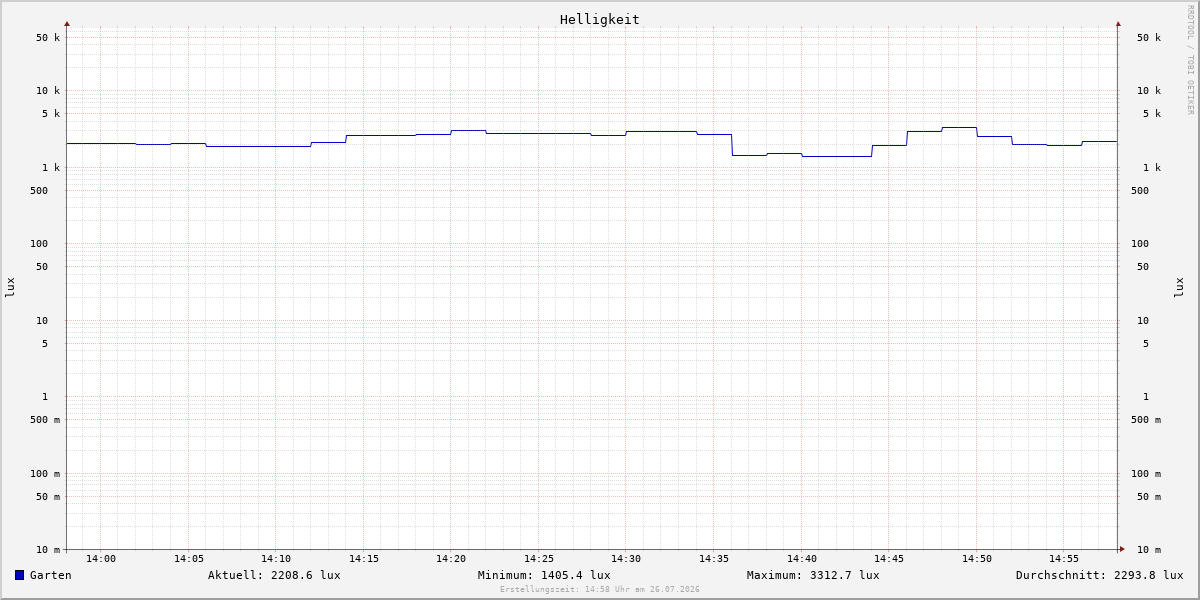Click the Erstellungszeit timestamp footer text
The width and height of the screenshot is (1200, 600).
coord(600,590)
